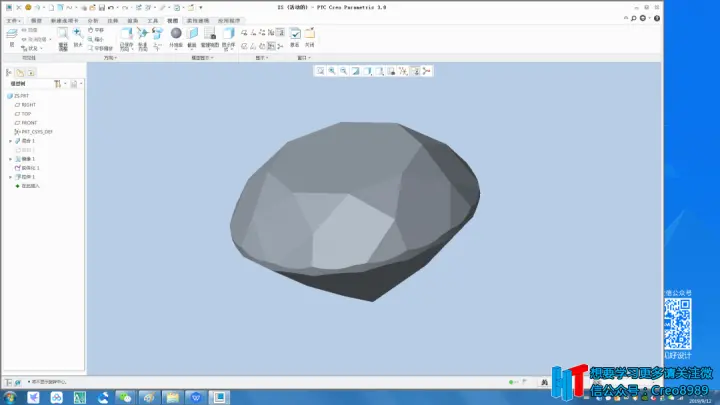The image size is (720, 405).
Task: Click the Refit icon in graphics toolbar
Action: click(x=320, y=71)
